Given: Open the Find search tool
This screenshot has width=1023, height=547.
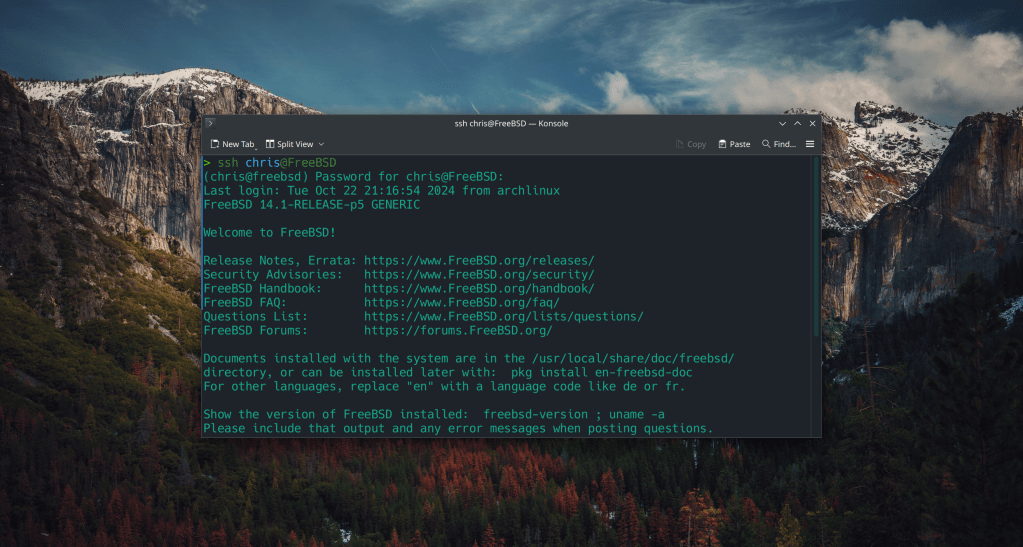Looking at the screenshot, I should [x=778, y=144].
